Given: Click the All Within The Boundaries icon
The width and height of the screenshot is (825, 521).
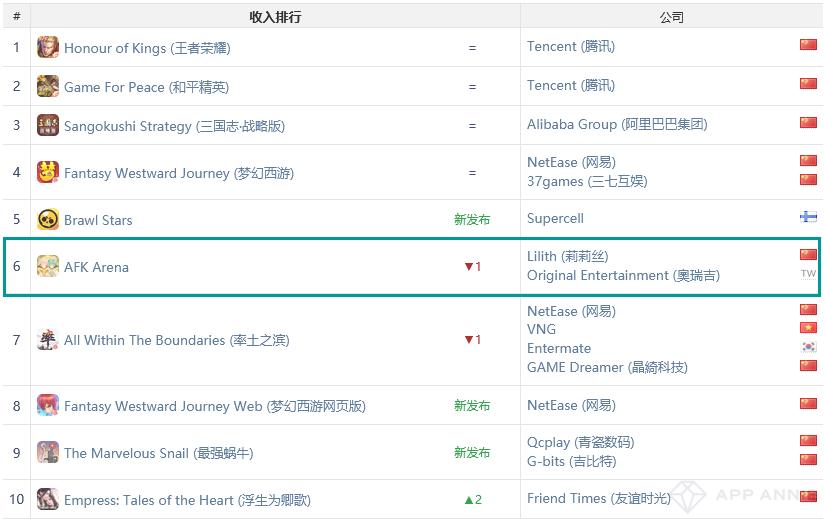Looking at the screenshot, I should pyautogui.click(x=48, y=340).
